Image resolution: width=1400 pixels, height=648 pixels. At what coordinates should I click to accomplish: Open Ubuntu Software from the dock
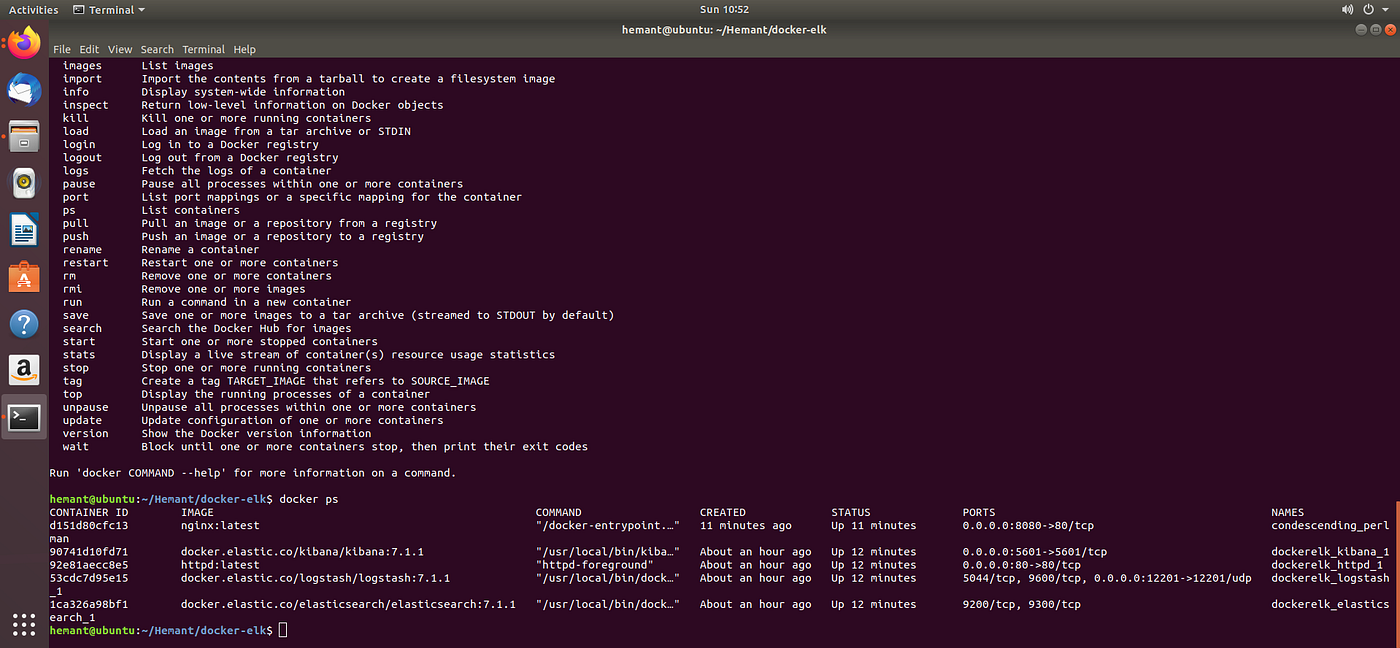pyautogui.click(x=22, y=276)
